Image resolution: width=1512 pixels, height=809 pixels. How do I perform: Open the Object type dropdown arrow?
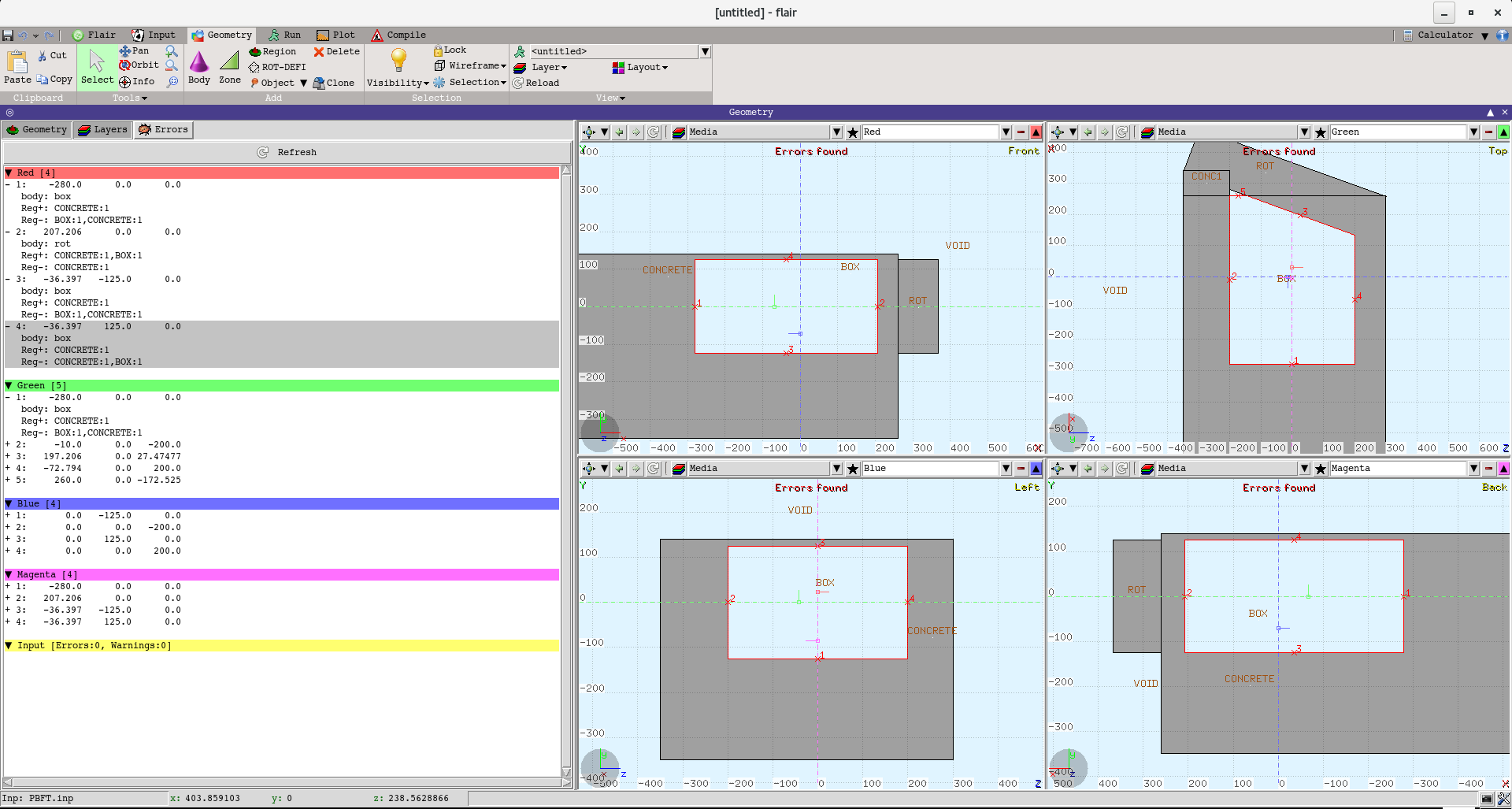(303, 83)
